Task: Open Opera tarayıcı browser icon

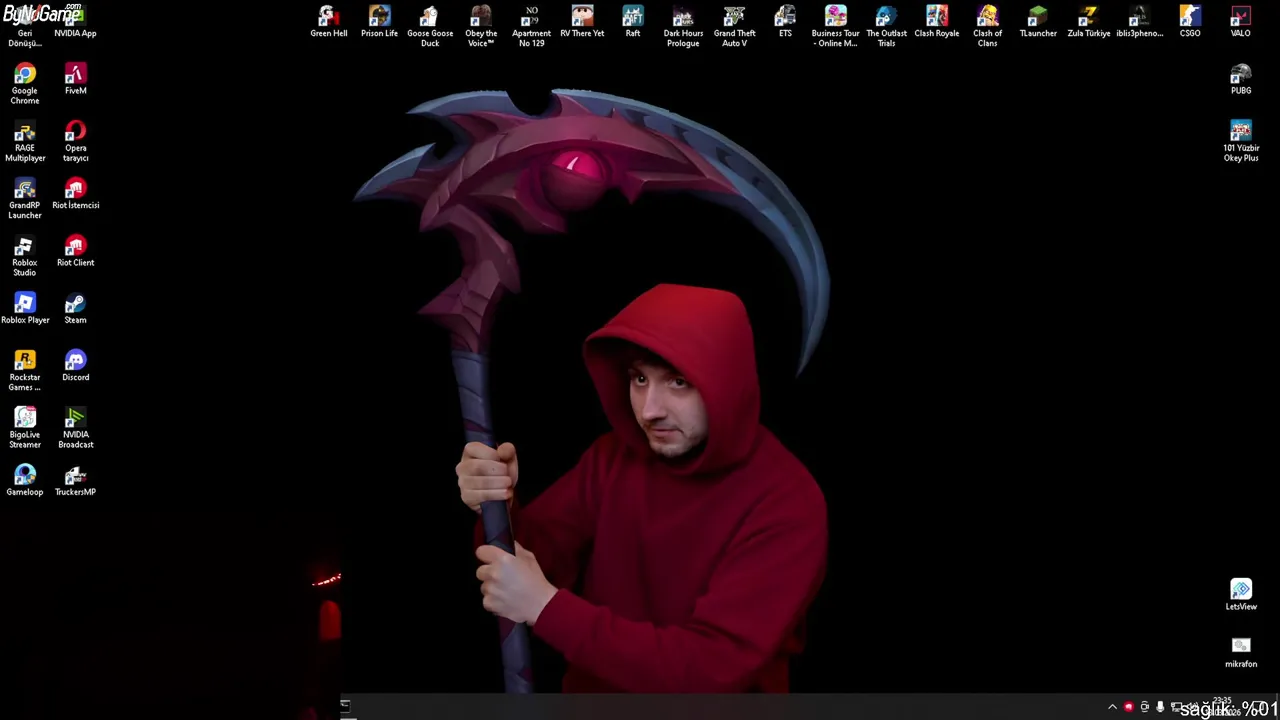Action: click(x=75, y=141)
